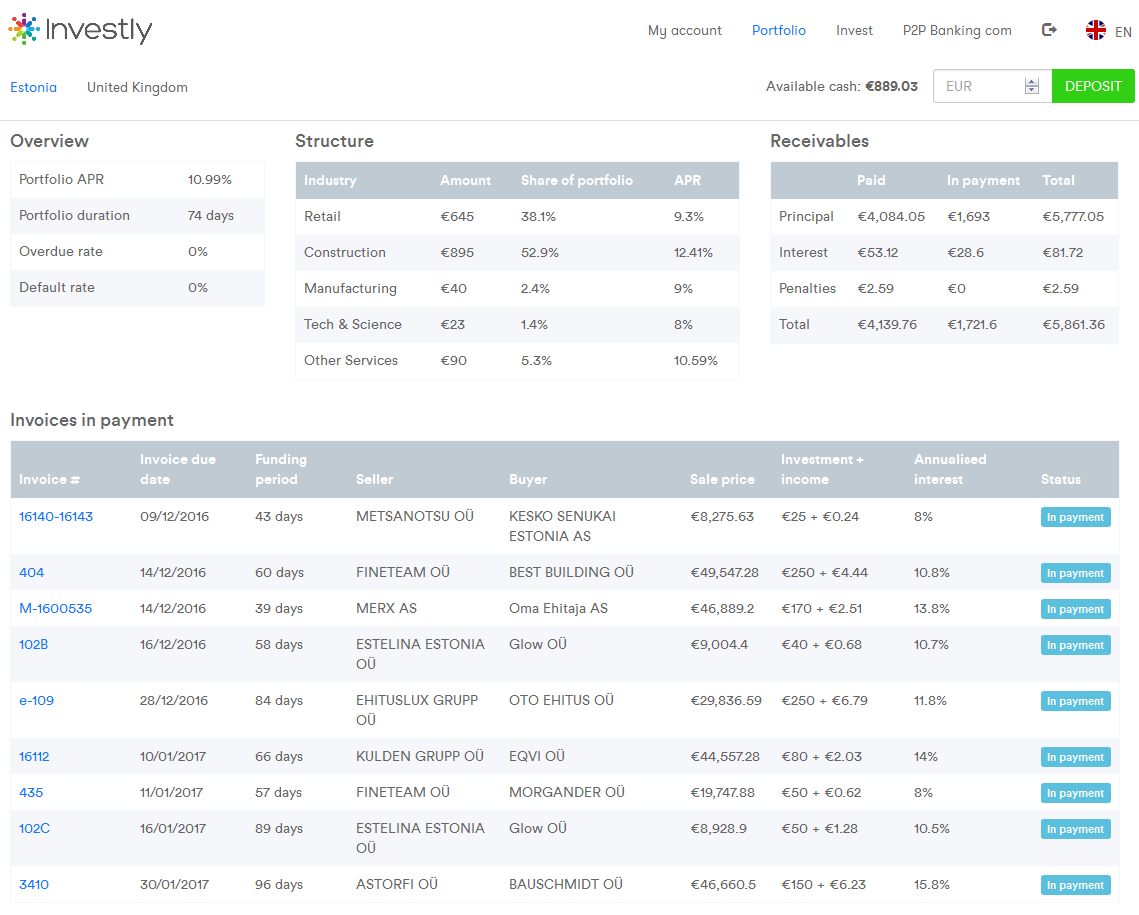Open My account menu item

pyautogui.click(x=684, y=30)
